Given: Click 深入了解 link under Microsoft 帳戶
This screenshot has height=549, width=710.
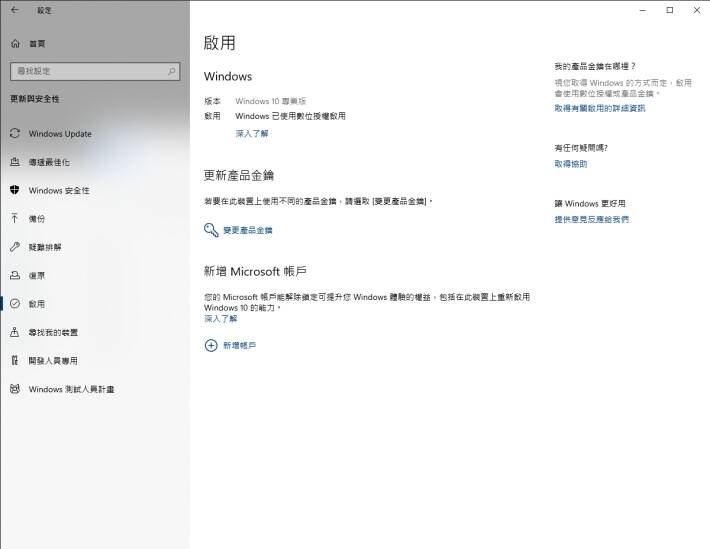Looking at the screenshot, I should pyautogui.click(x=221, y=319).
